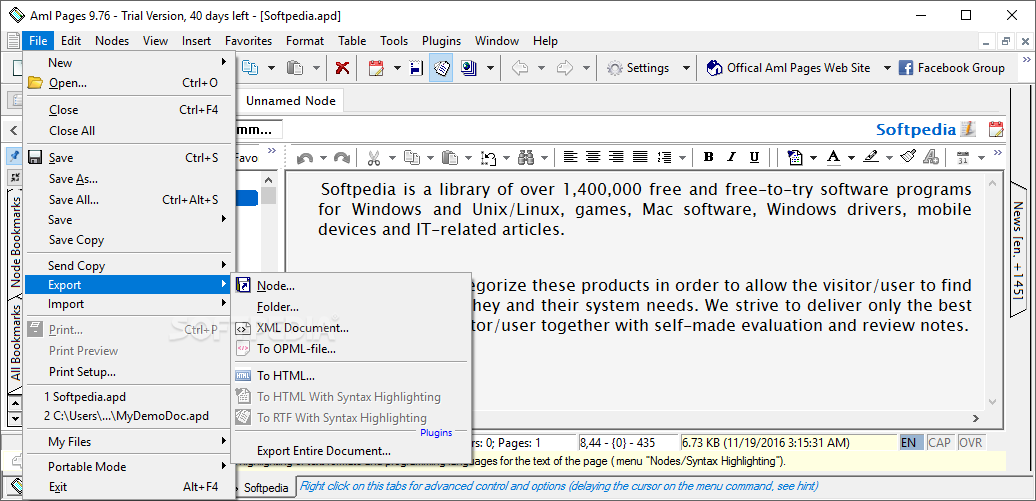Open the font color dropdown arrow
The height and width of the screenshot is (501, 1036).
pyautogui.click(x=852, y=157)
